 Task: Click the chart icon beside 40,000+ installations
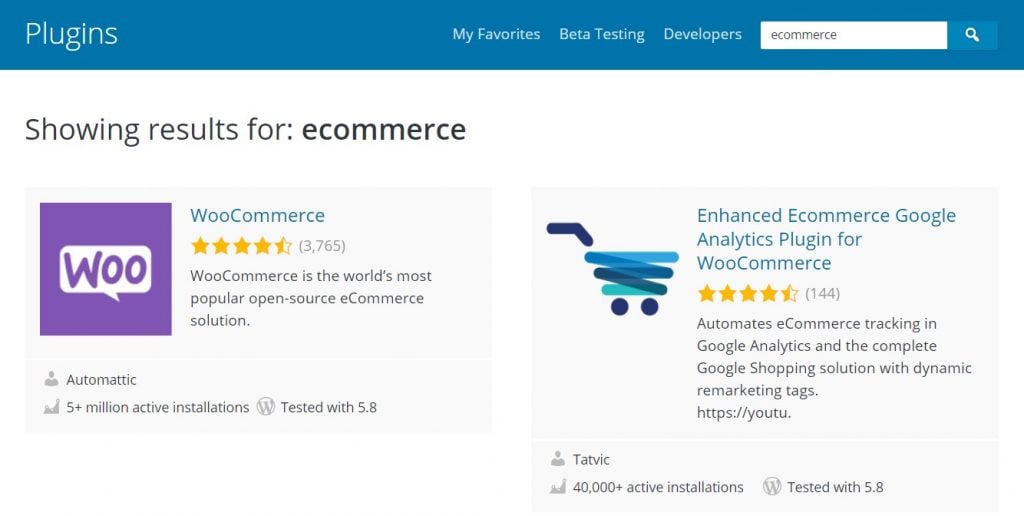point(558,487)
